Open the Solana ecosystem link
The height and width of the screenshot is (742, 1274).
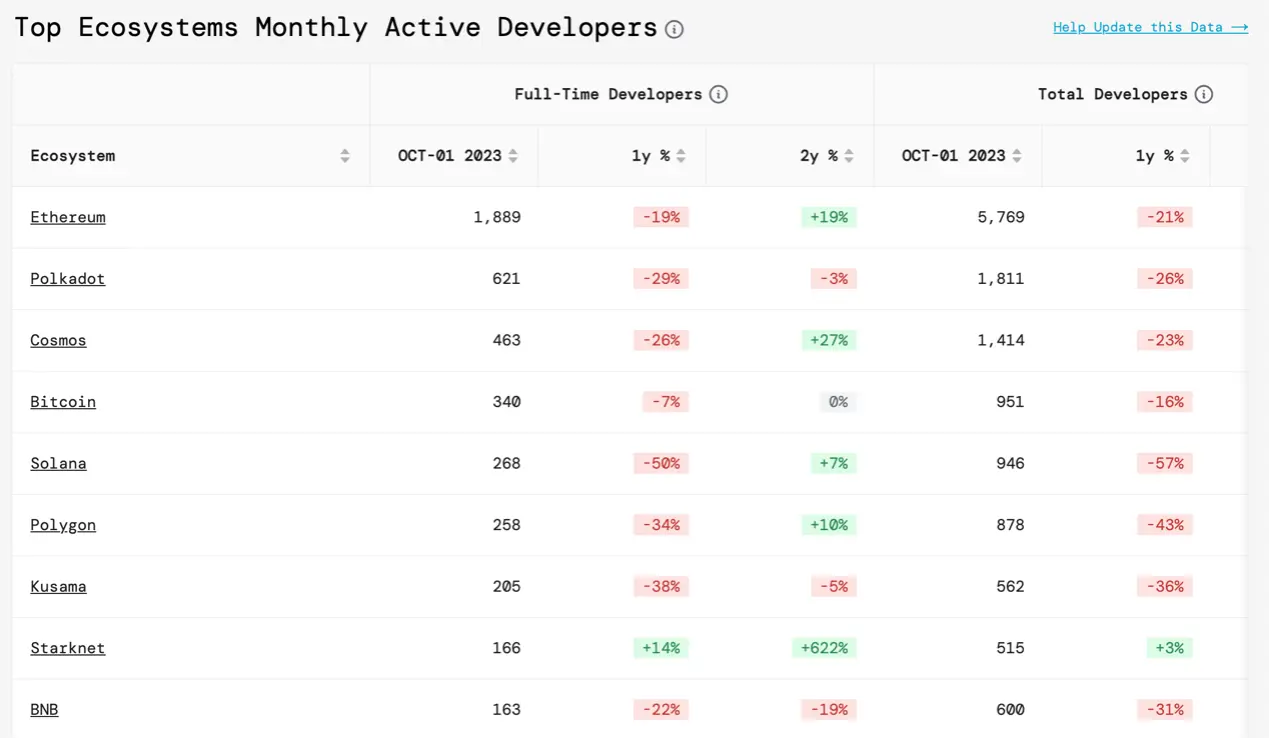(58, 463)
